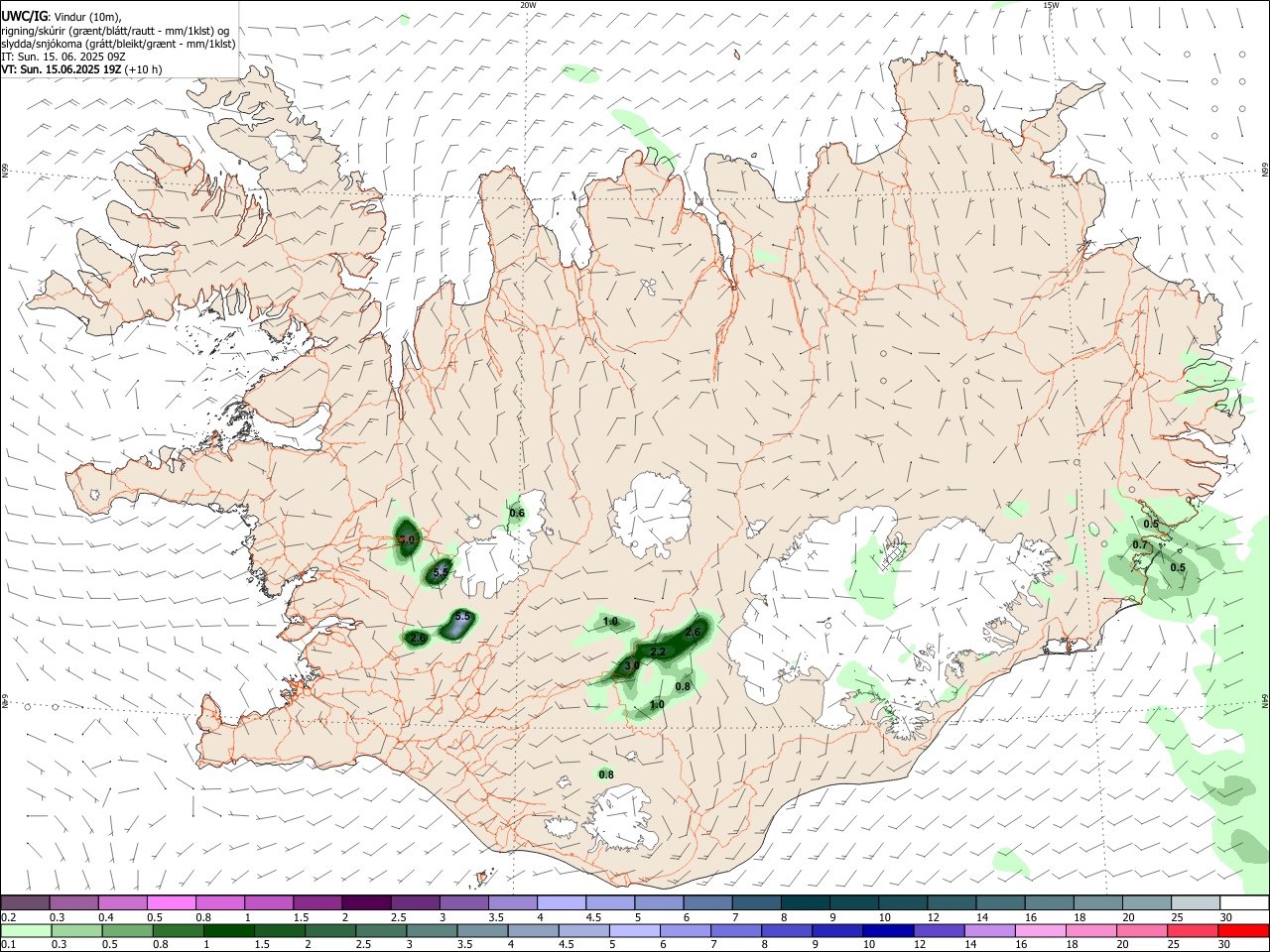Viewport: 1270px width, 952px height.
Task: Pick the light lavender 4 mm snow swatch
Action: 561,902
